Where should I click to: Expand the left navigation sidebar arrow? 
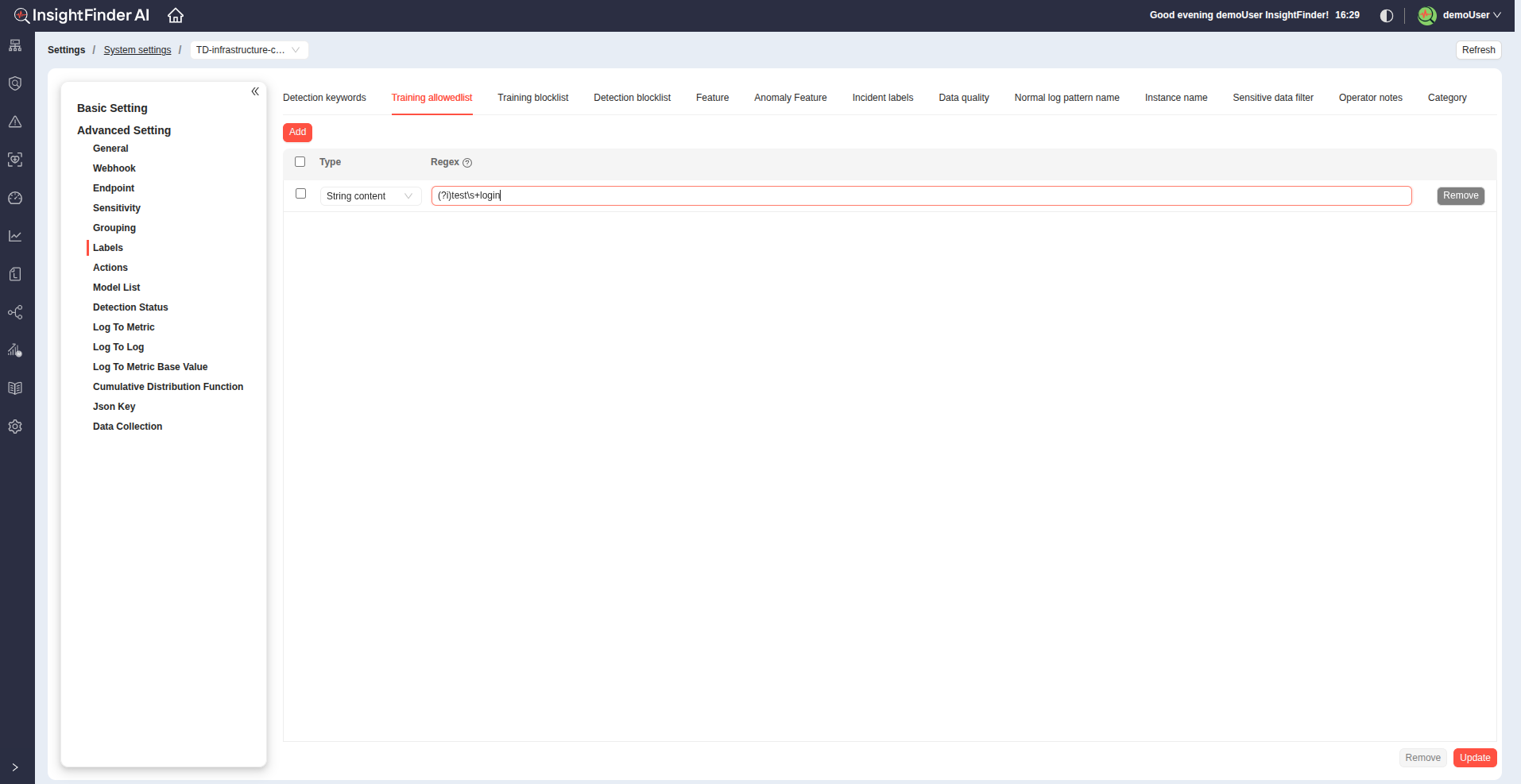[15, 767]
